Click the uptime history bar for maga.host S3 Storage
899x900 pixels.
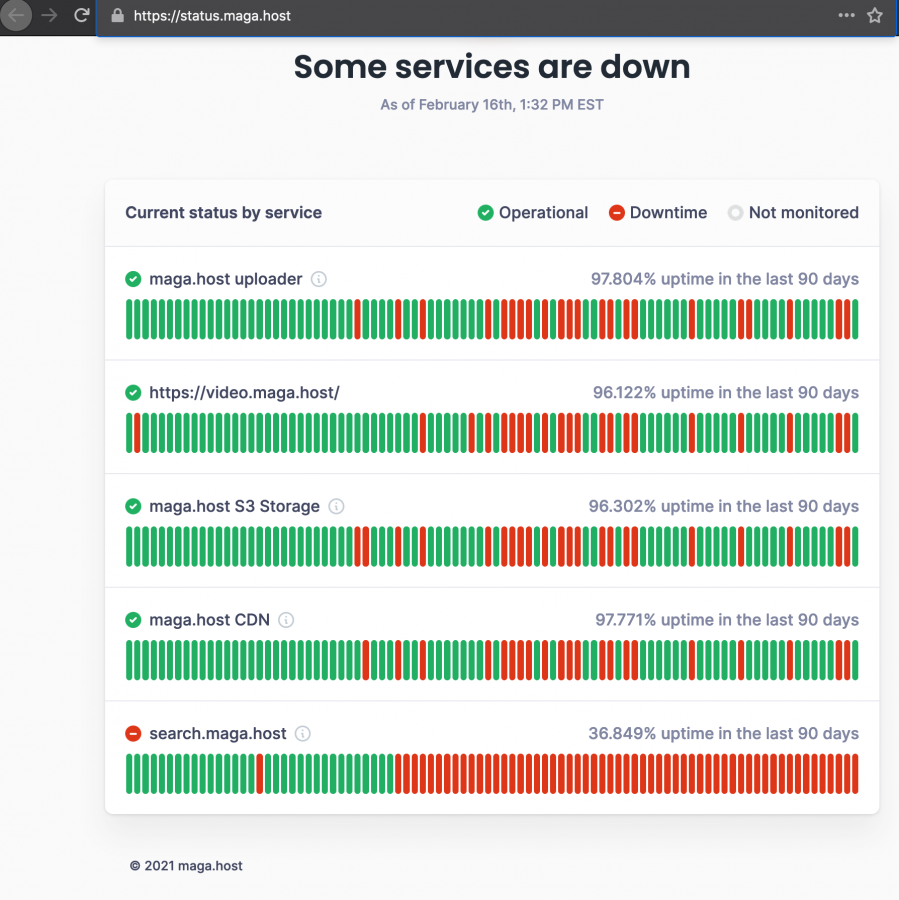coord(492,546)
